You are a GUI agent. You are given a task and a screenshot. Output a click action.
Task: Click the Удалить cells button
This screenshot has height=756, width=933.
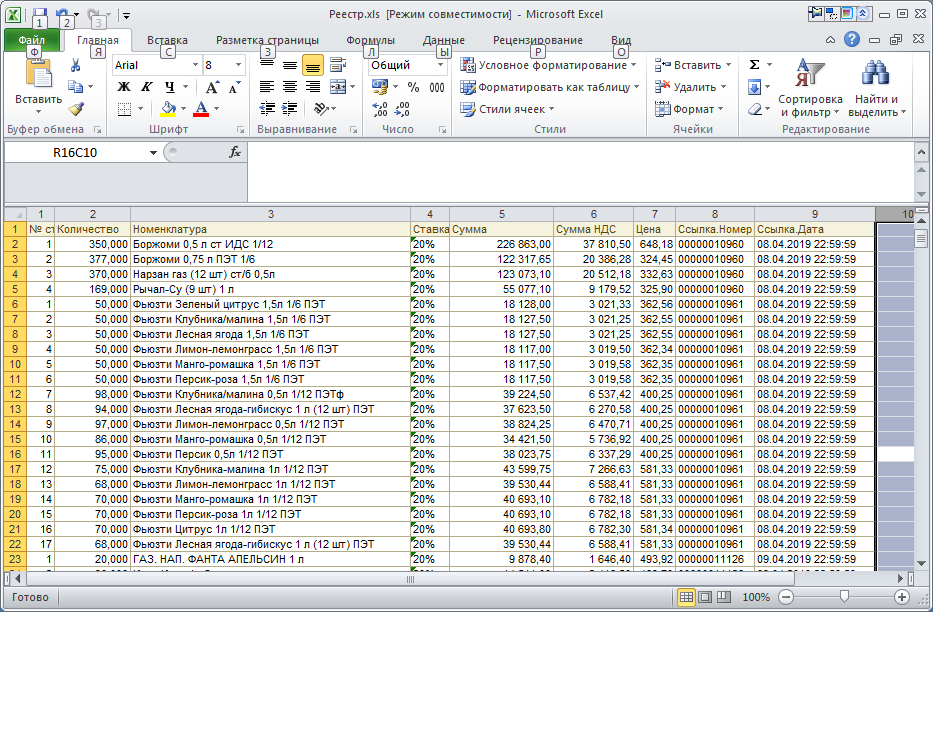point(690,87)
